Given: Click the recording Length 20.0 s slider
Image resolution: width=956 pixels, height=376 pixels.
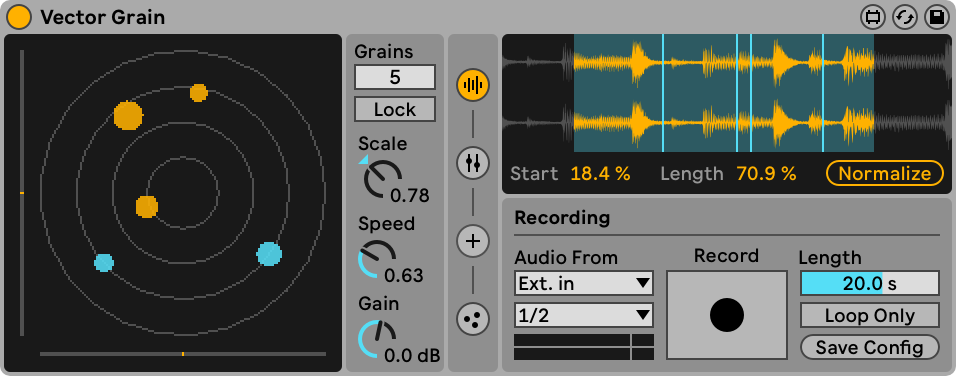Looking at the screenshot, I should (869, 283).
